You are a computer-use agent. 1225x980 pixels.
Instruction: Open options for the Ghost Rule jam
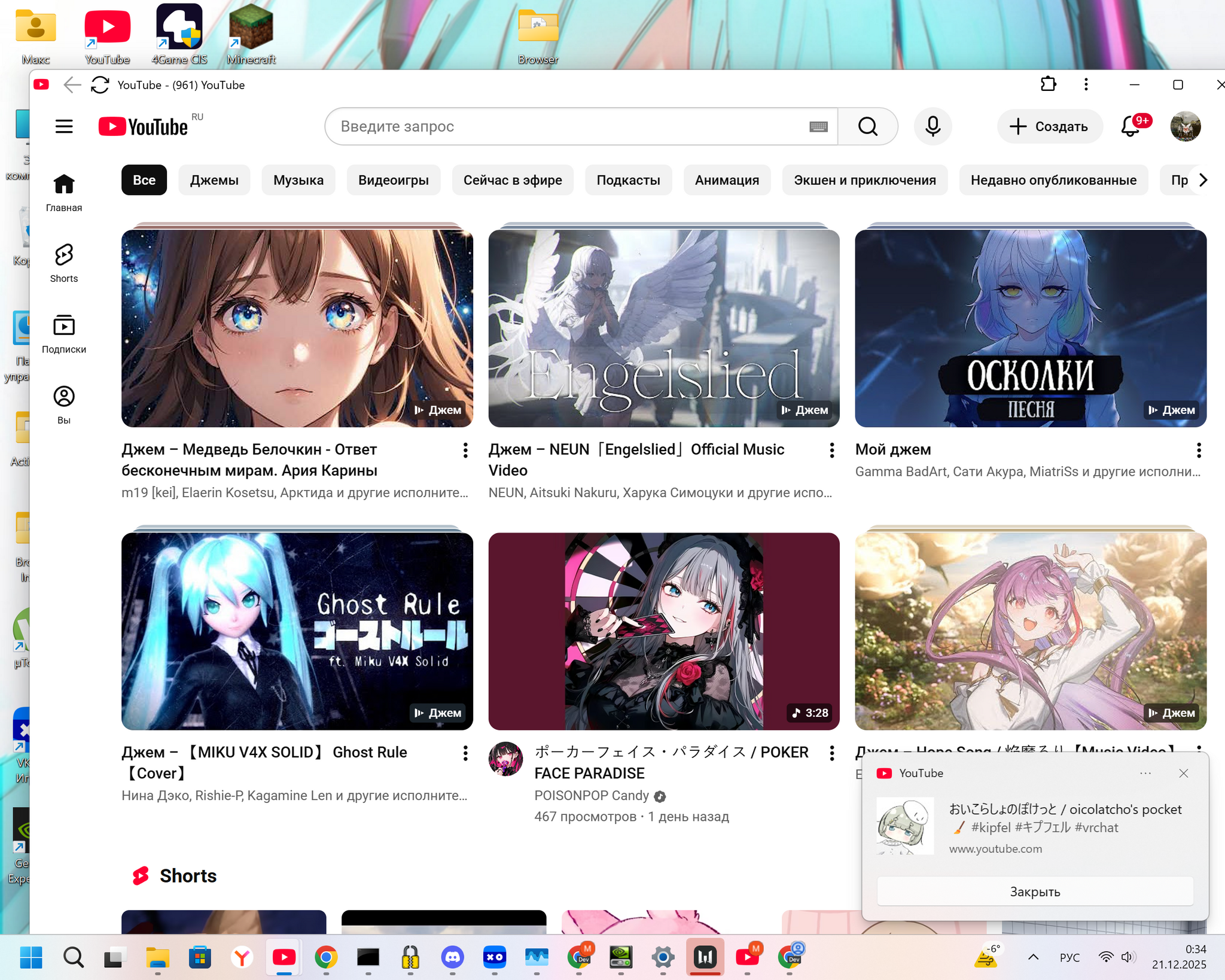pyautogui.click(x=465, y=753)
